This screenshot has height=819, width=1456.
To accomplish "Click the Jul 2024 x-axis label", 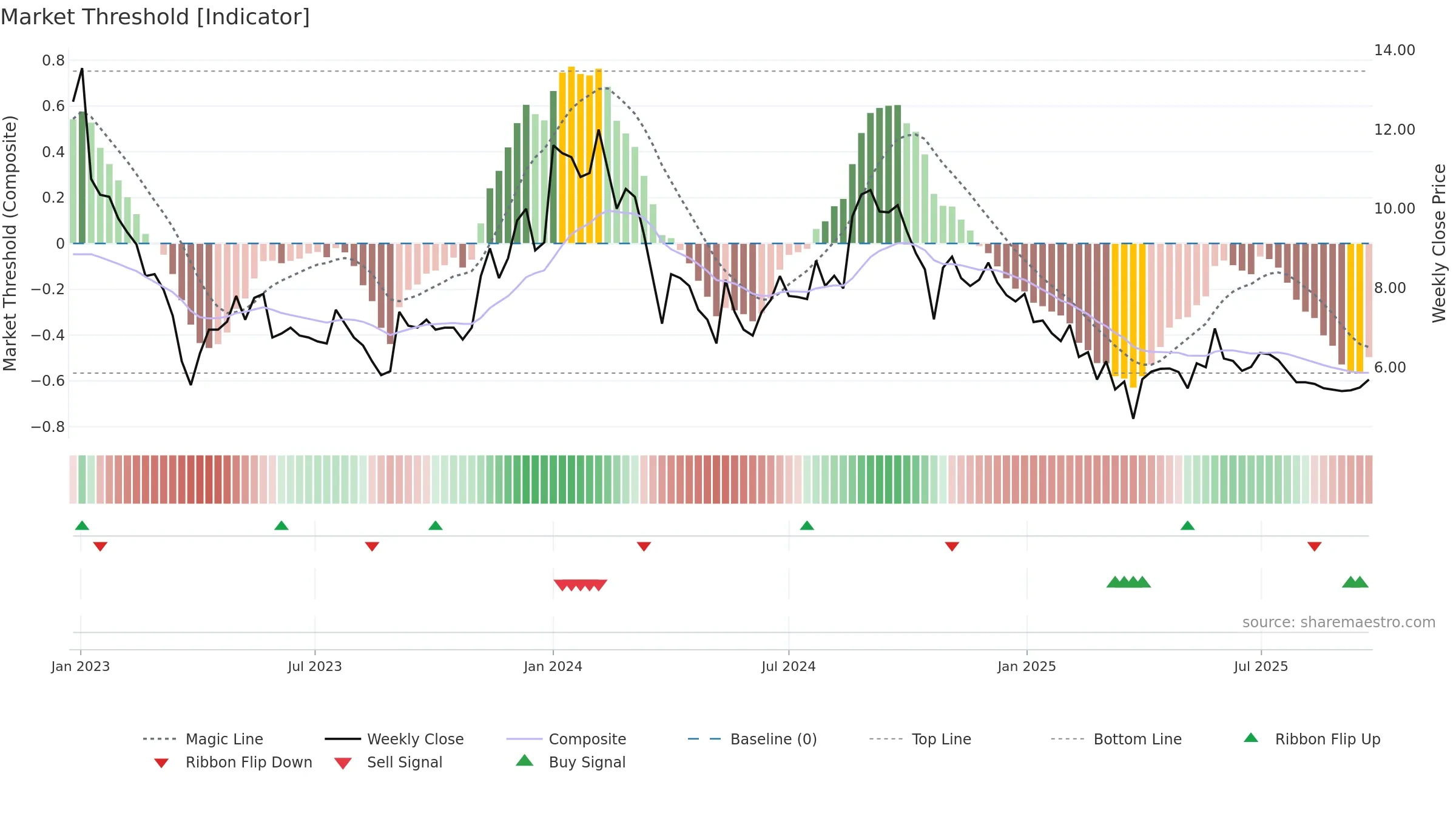I will 789,667.
